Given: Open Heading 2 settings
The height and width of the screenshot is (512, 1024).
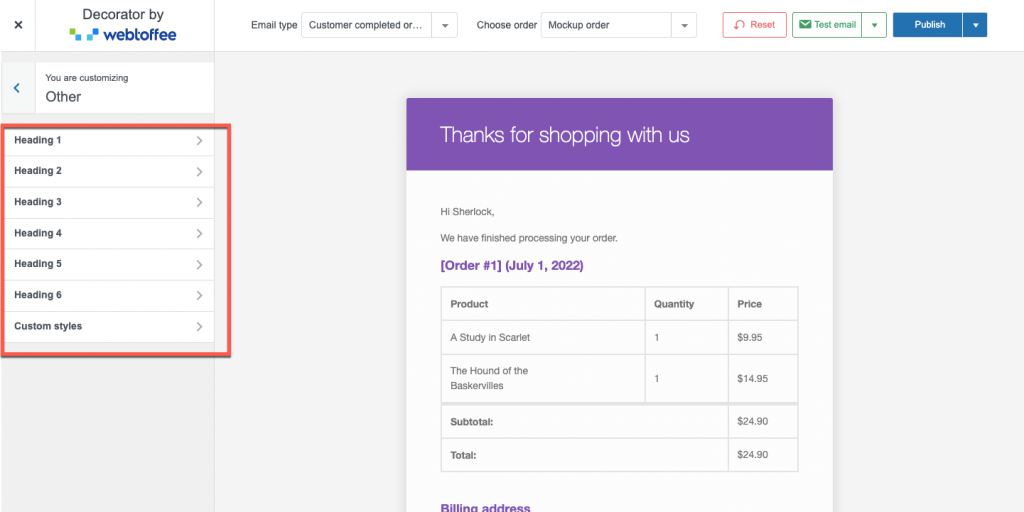Looking at the screenshot, I should point(107,171).
